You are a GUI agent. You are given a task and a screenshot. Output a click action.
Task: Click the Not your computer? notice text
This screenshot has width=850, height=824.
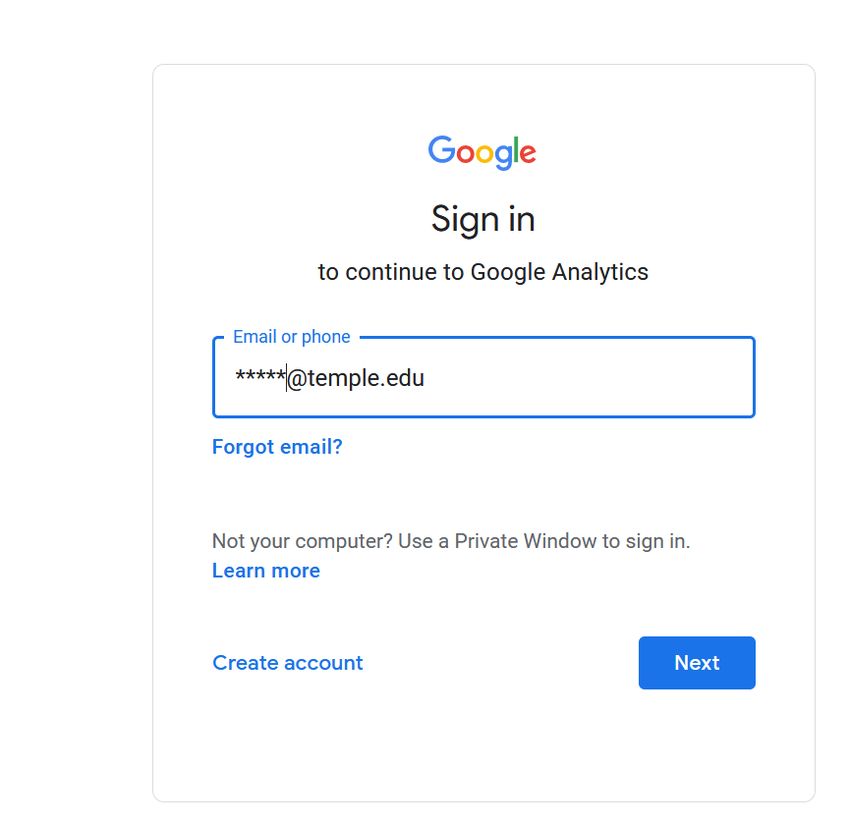[451, 542]
